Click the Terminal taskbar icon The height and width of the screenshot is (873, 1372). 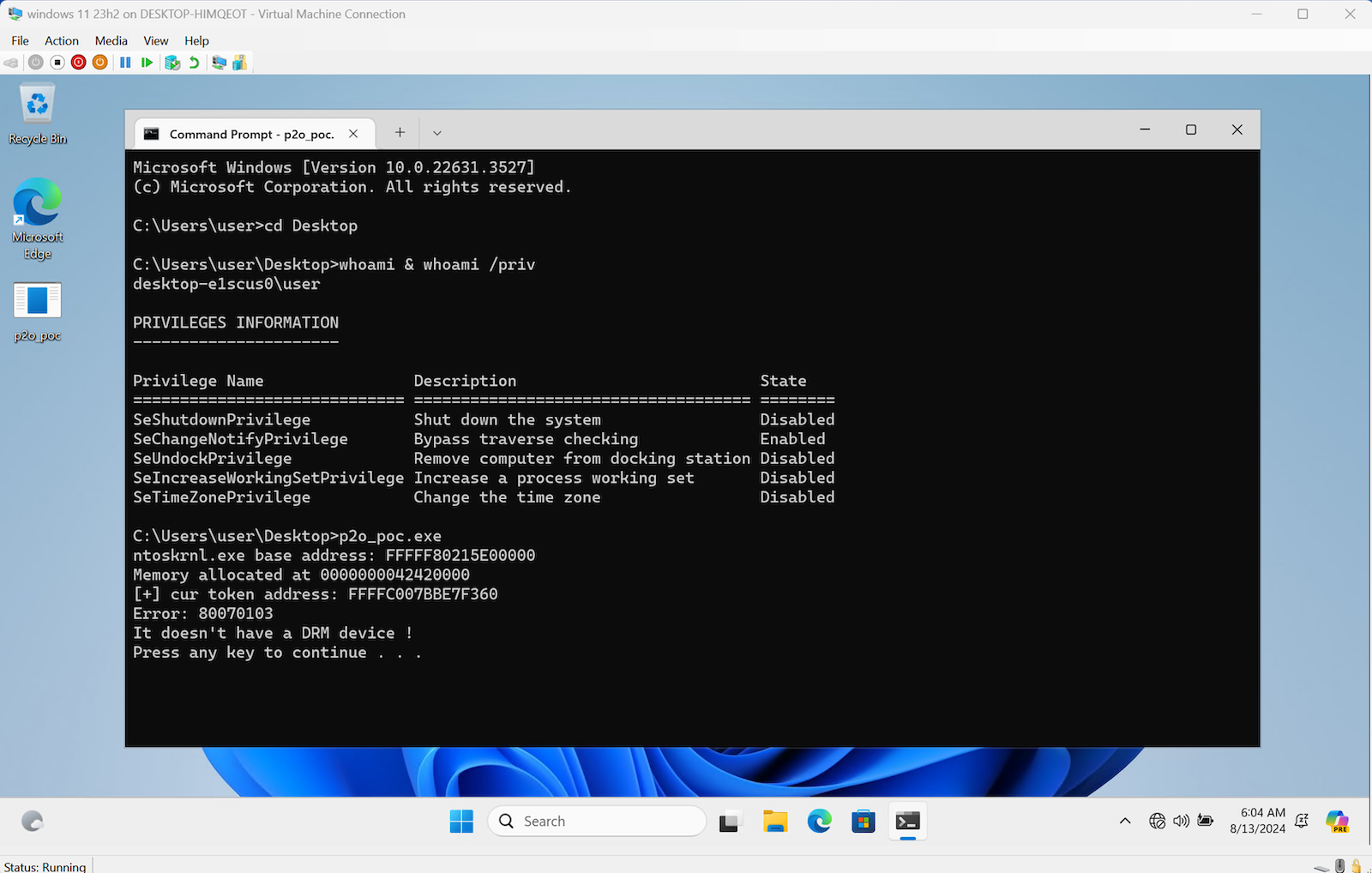pos(908,822)
